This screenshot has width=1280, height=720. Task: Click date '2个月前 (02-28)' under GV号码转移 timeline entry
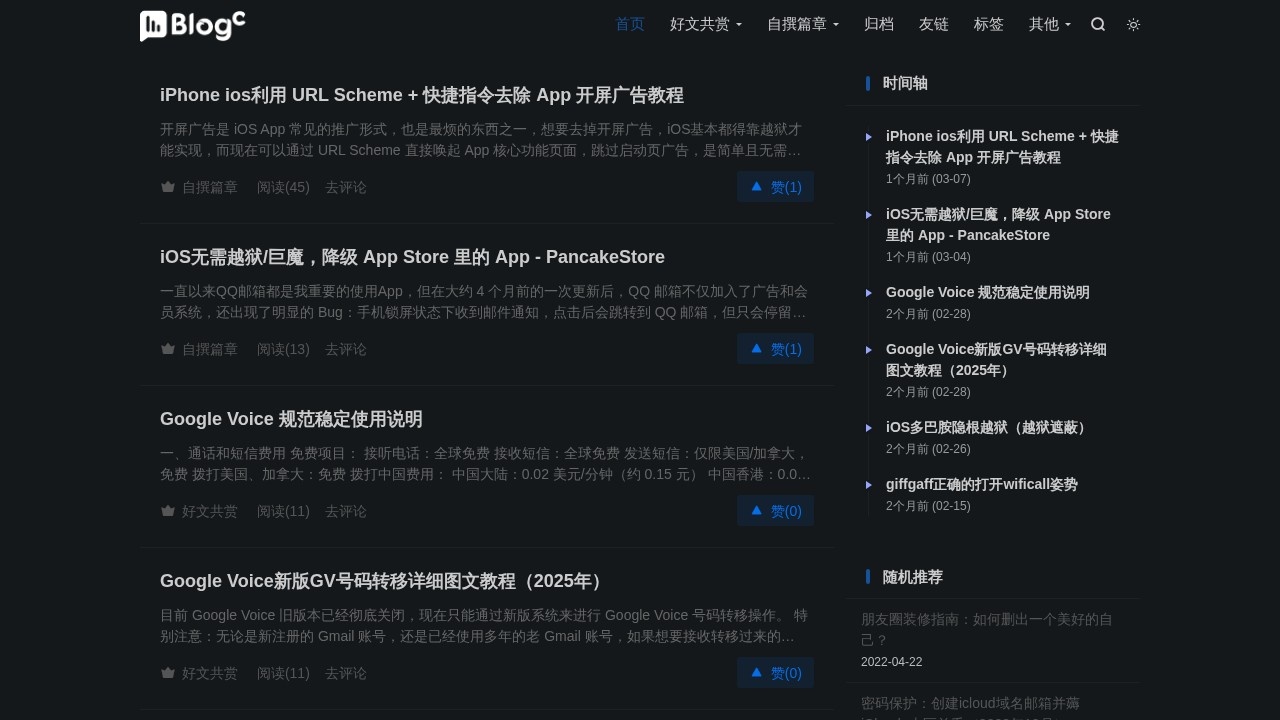tap(928, 392)
